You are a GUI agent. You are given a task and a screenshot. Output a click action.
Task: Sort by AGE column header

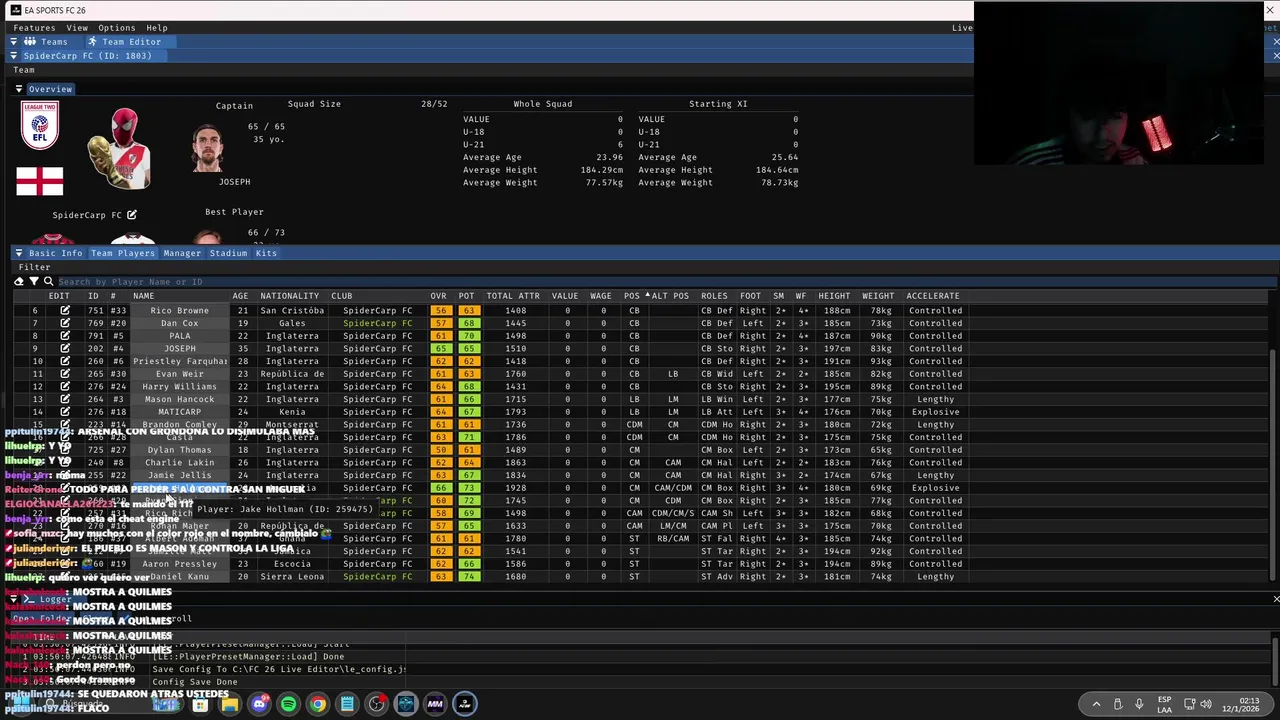(x=240, y=296)
